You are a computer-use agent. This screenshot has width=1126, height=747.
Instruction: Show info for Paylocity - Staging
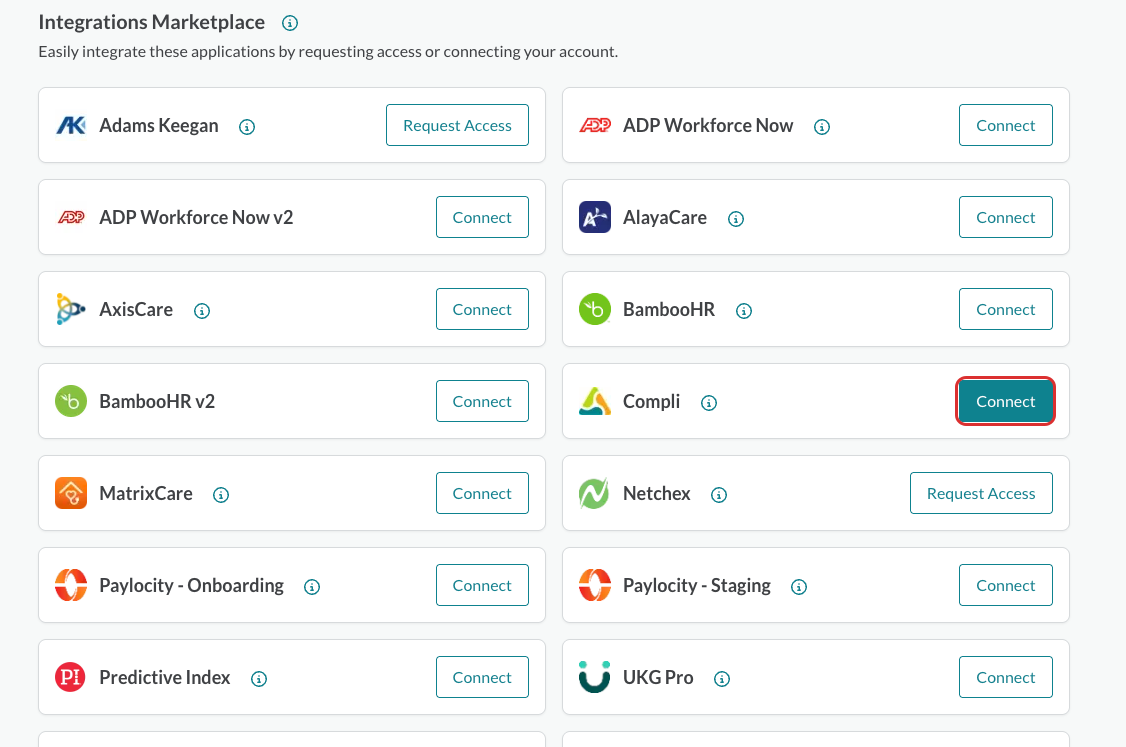pos(799,587)
